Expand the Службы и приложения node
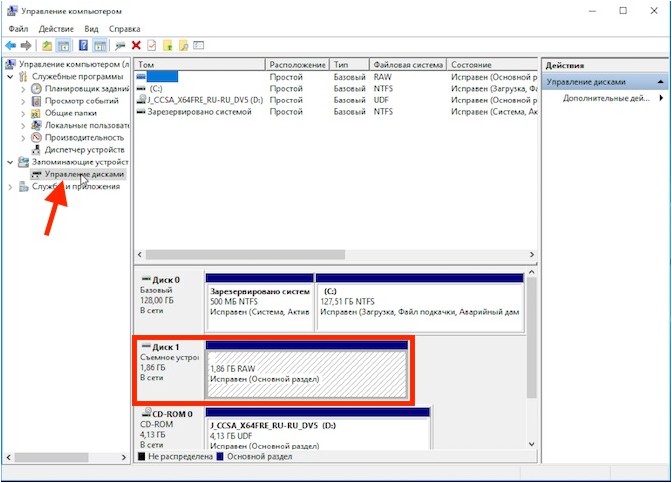672x483 pixels. [10, 187]
